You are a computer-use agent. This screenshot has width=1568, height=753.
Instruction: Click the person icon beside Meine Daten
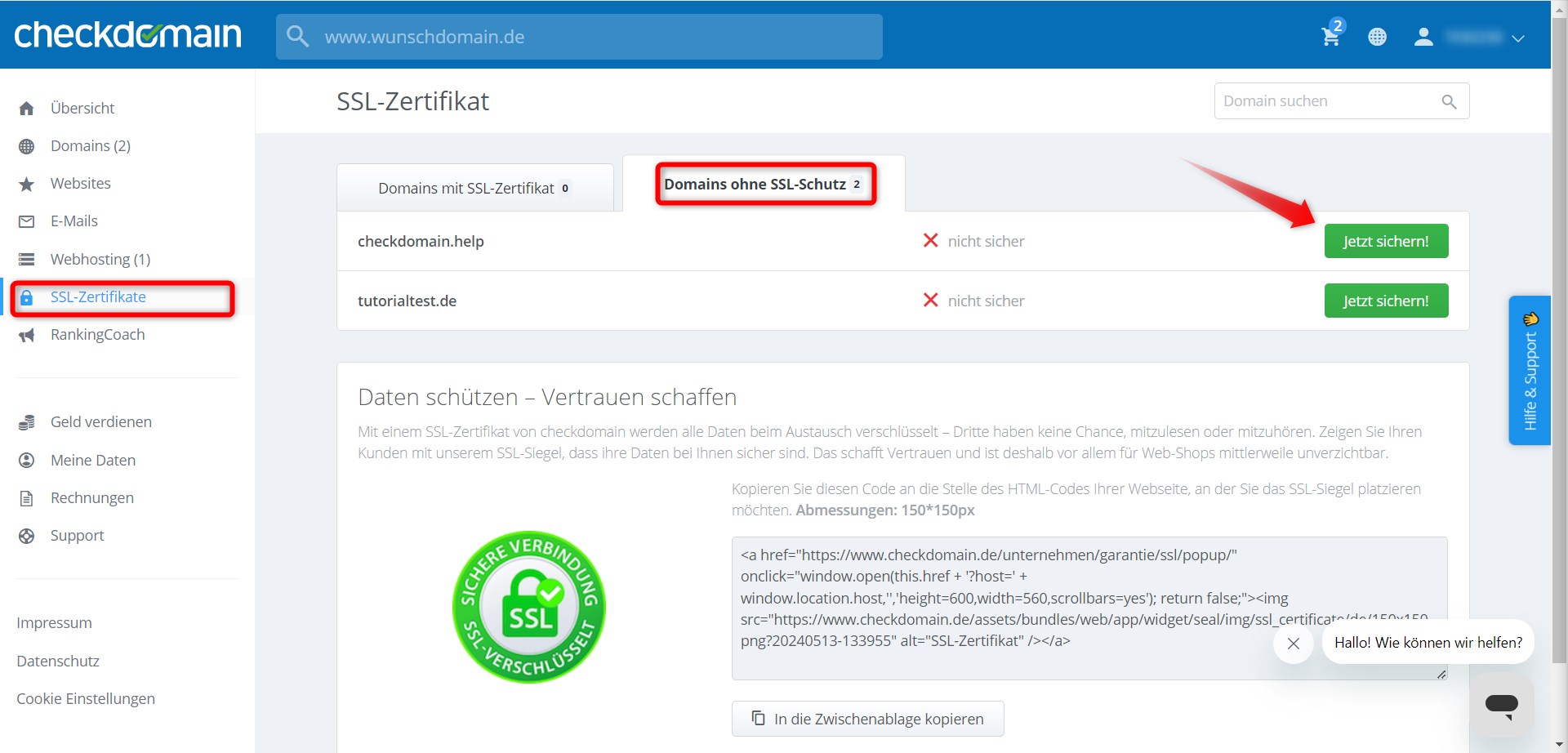[x=27, y=461]
